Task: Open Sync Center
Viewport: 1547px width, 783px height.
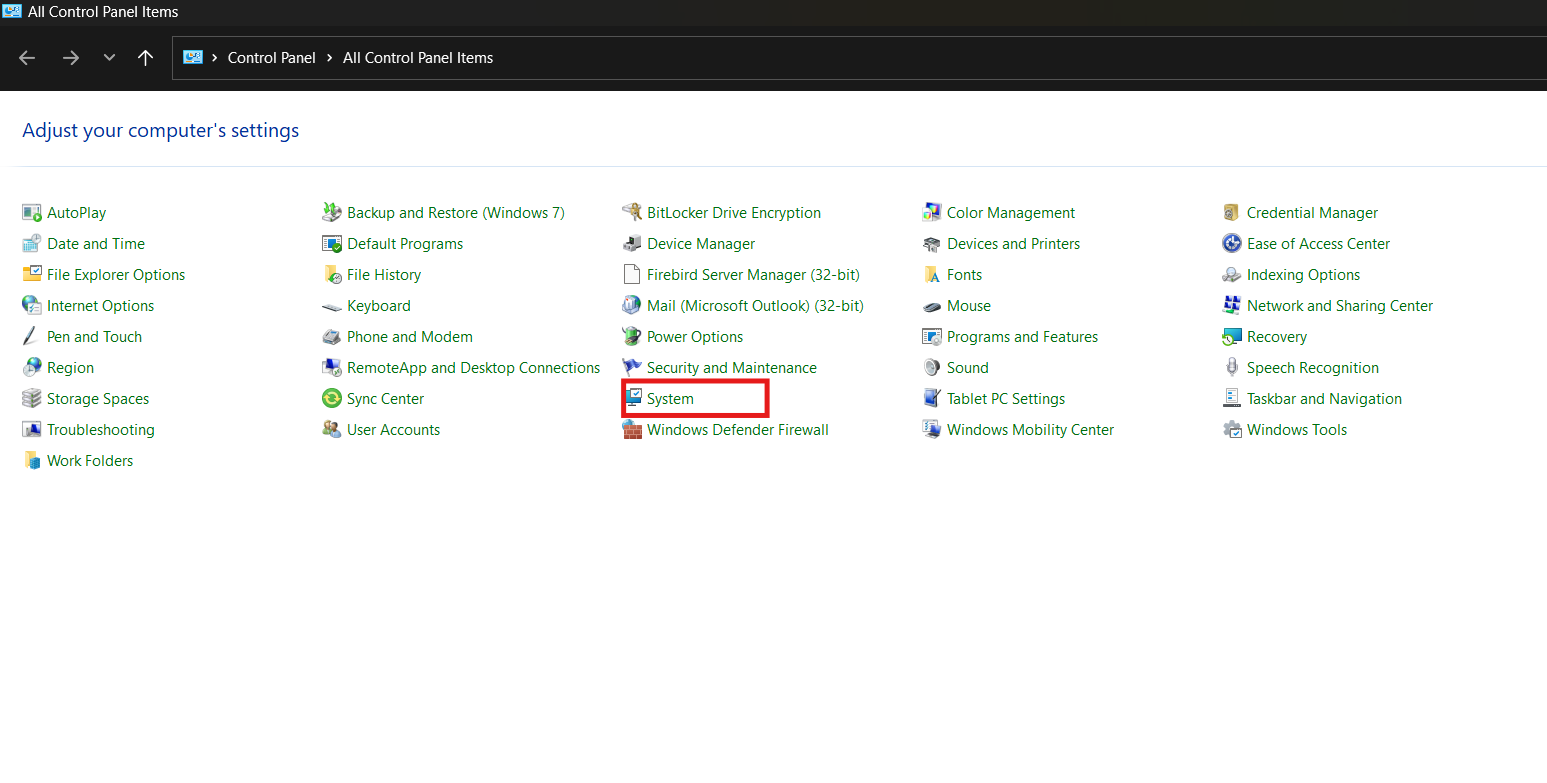Action: (385, 398)
